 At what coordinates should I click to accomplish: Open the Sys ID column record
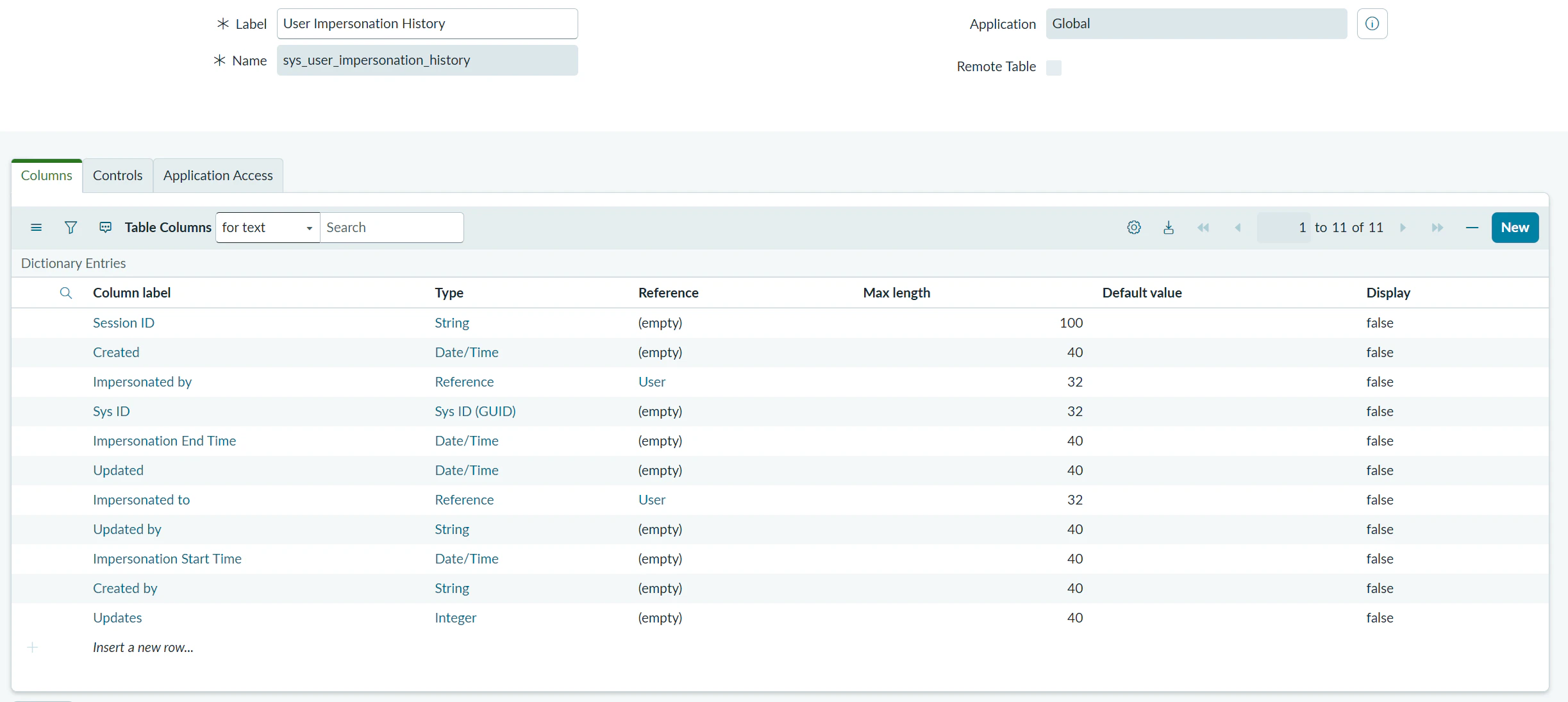pyautogui.click(x=112, y=412)
